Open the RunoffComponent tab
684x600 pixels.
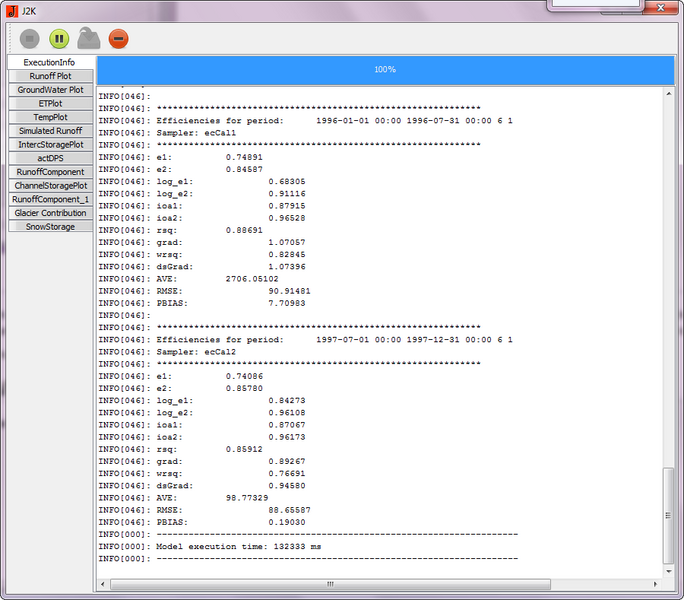50,172
